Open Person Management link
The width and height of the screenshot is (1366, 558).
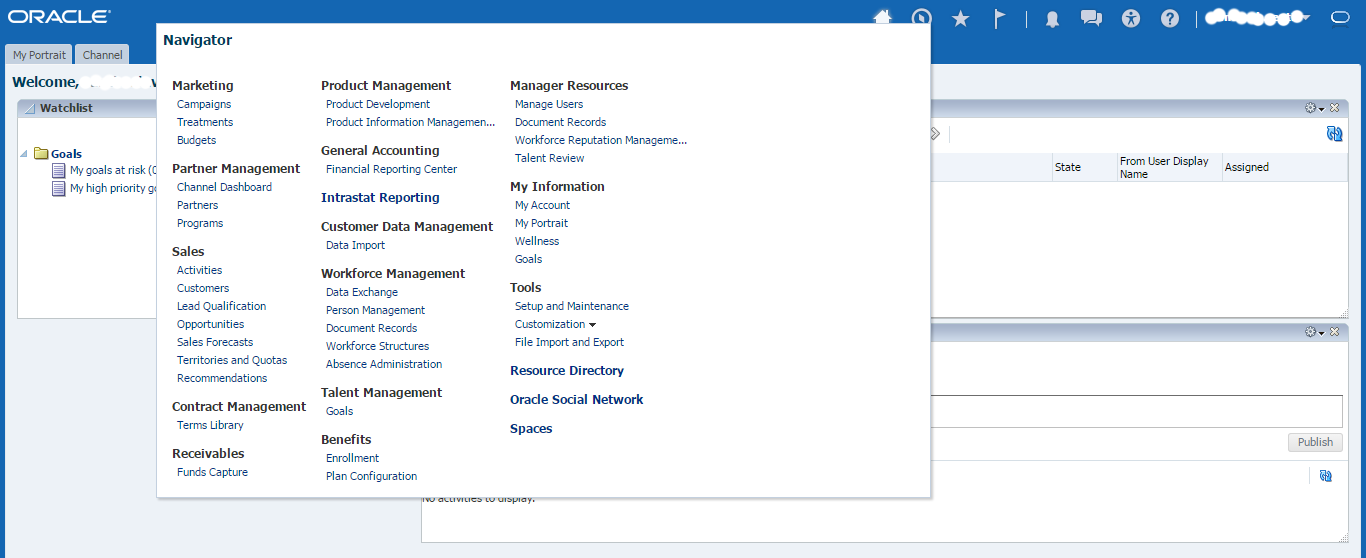tap(375, 310)
